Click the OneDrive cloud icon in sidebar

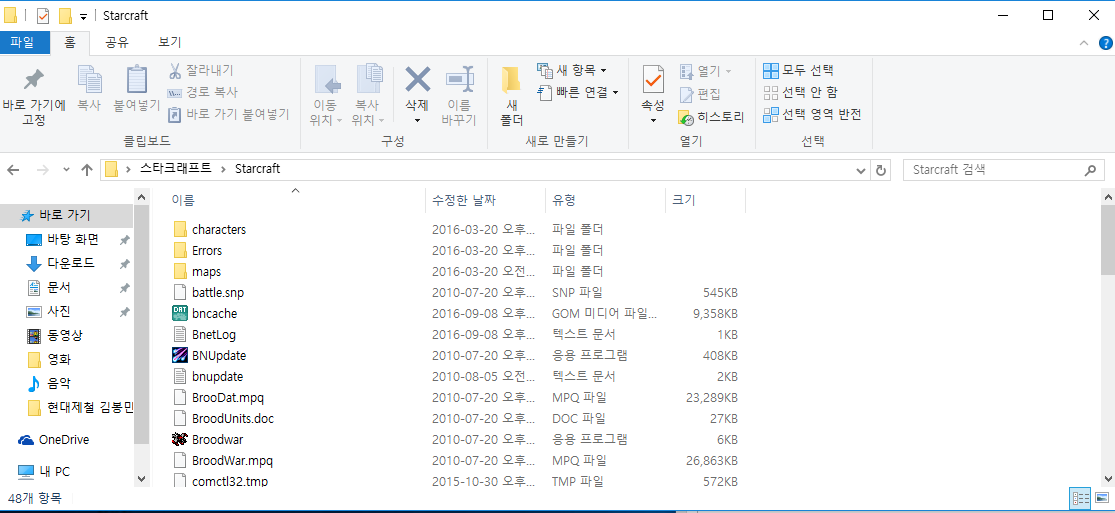[x=26, y=440]
